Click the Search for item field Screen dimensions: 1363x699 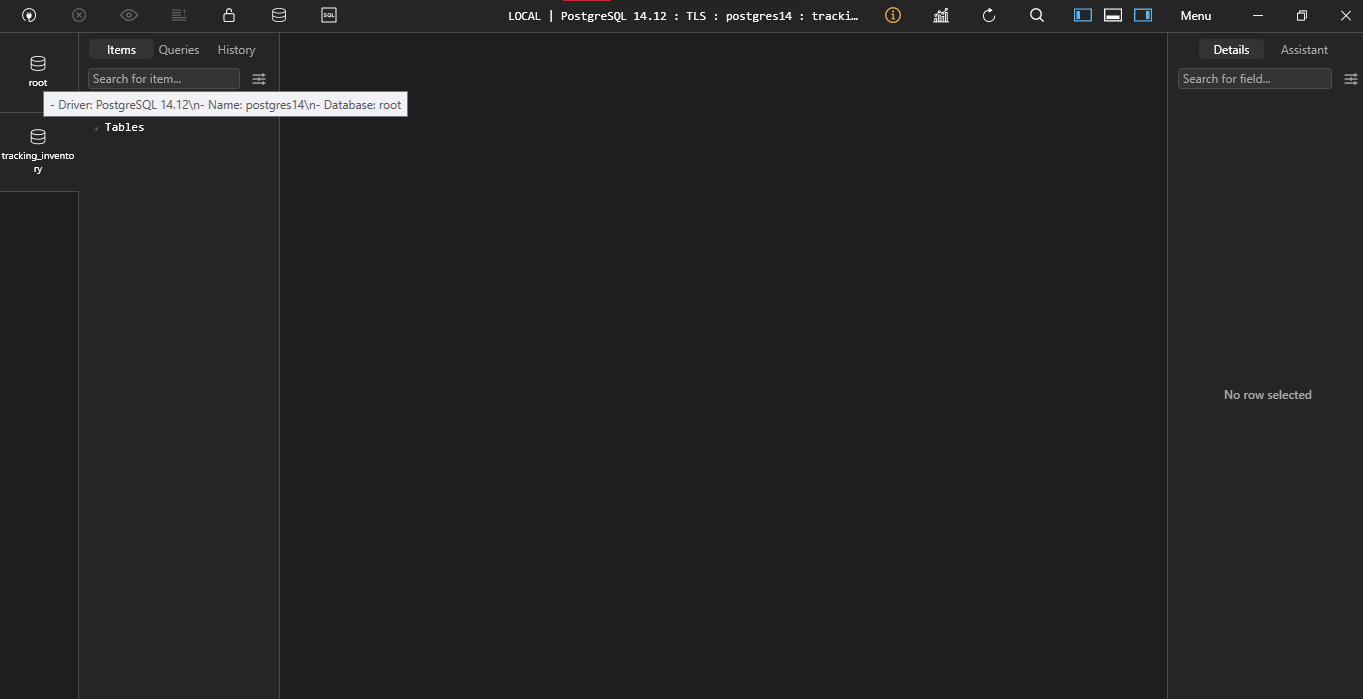(x=164, y=79)
